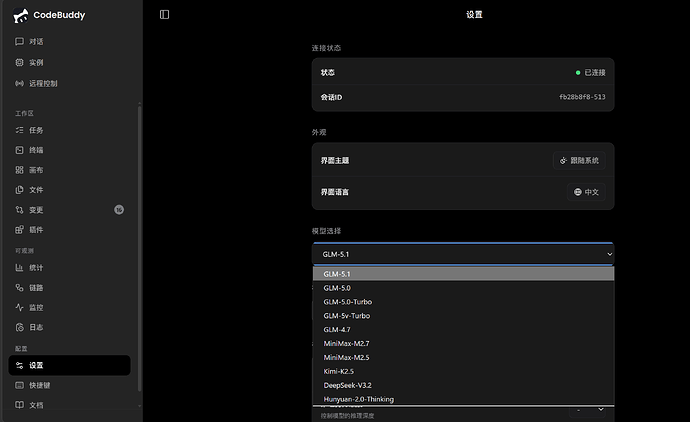Click the badge on the 变更 row
The width and height of the screenshot is (690, 422).
click(x=119, y=210)
